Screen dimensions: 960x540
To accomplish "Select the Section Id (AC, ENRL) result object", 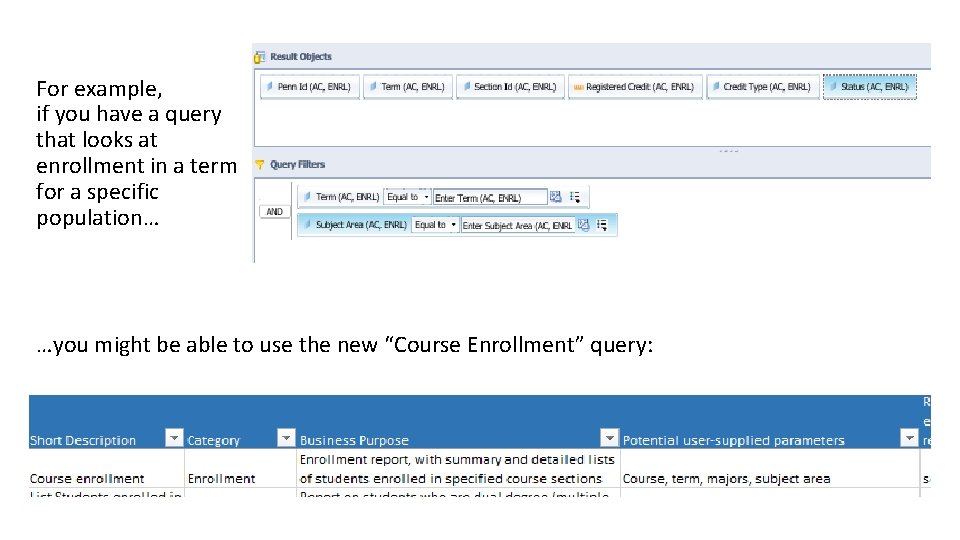I will pos(510,87).
